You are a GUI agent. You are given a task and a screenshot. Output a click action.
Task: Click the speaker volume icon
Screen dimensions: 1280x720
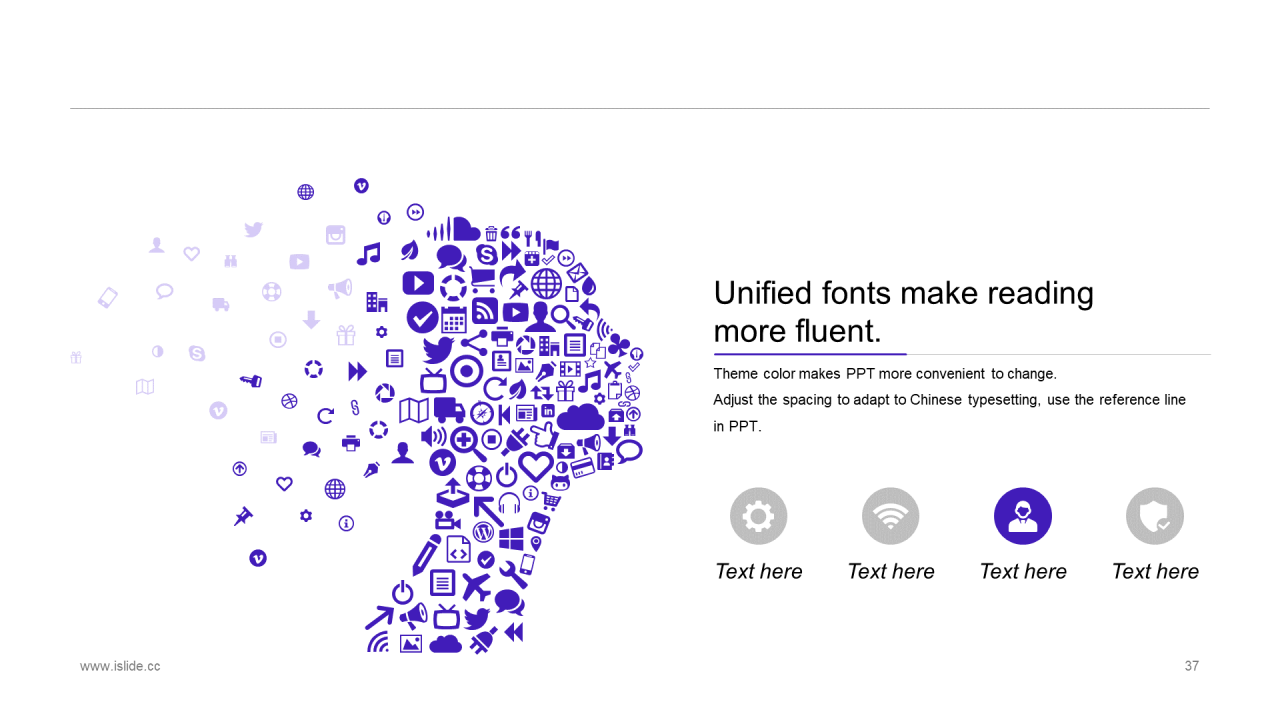pos(434,437)
